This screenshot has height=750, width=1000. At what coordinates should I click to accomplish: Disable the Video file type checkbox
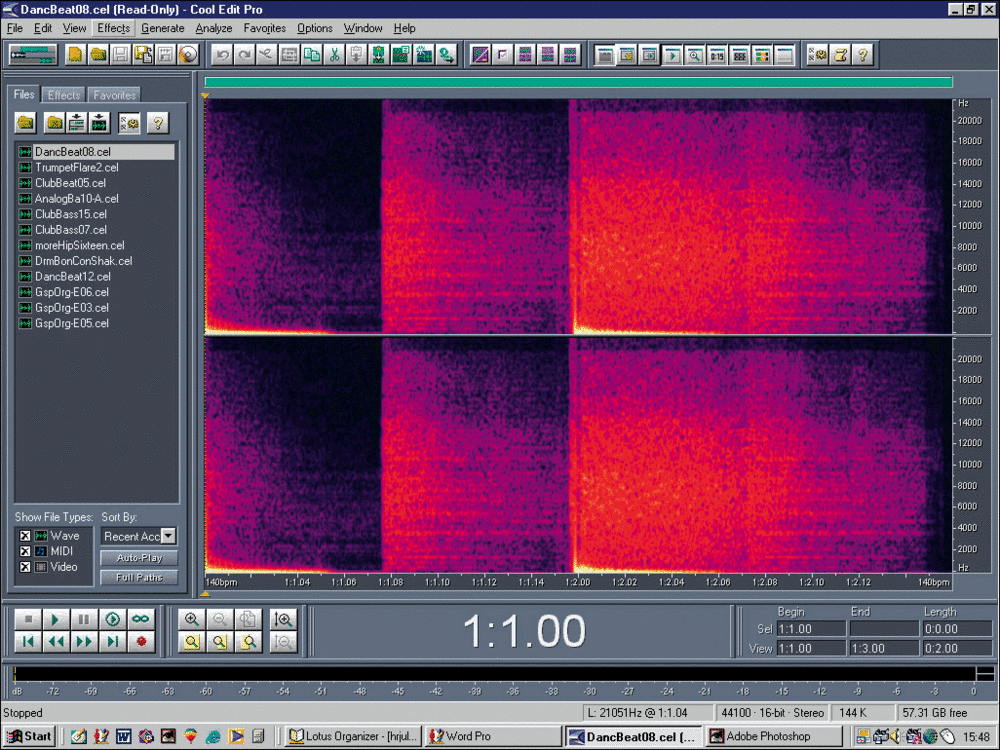click(x=25, y=567)
